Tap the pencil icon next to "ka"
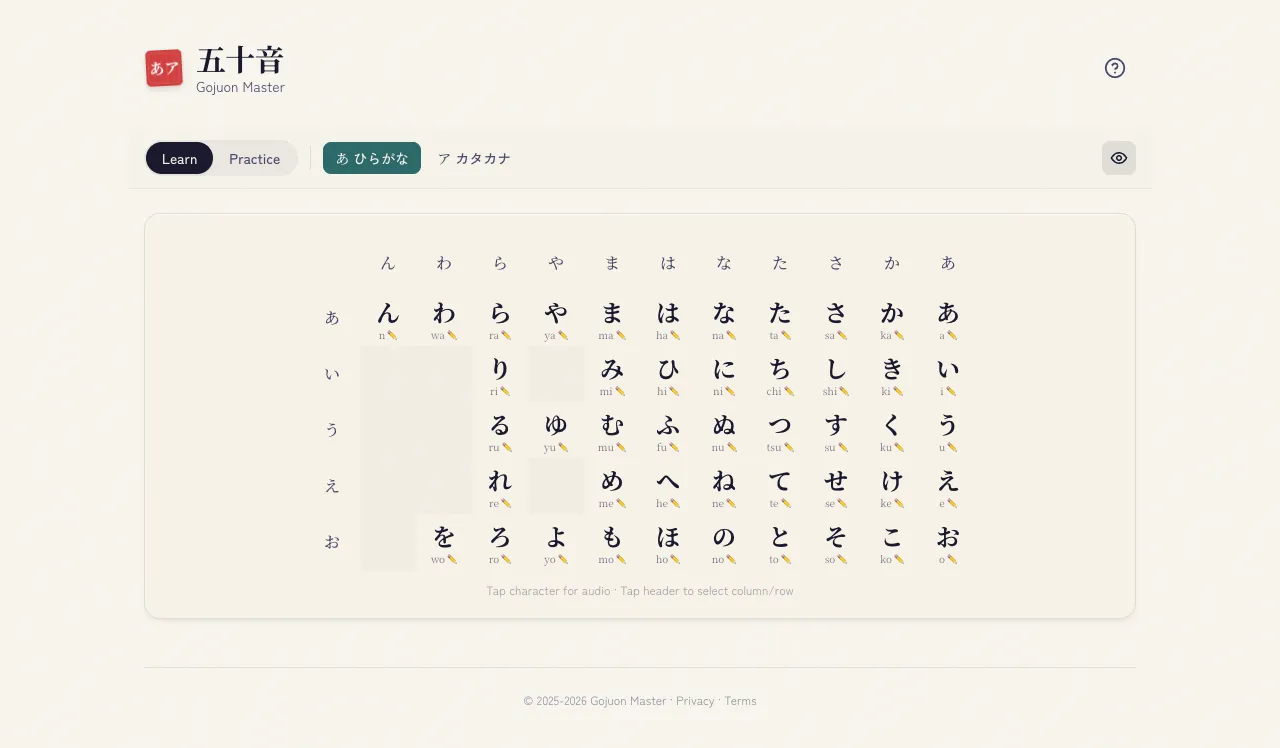This screenshot has width=1280, height=748. (x=899, y=335)
